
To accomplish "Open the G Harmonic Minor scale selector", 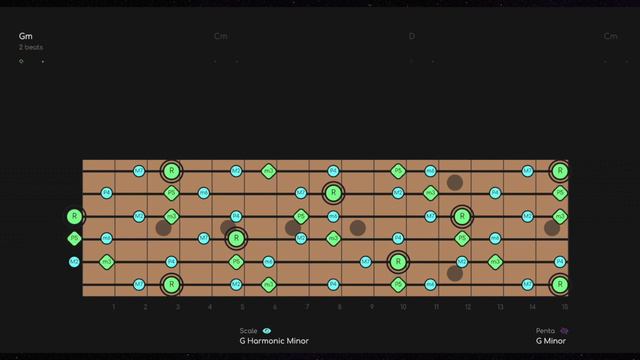I will pos(274,341).
